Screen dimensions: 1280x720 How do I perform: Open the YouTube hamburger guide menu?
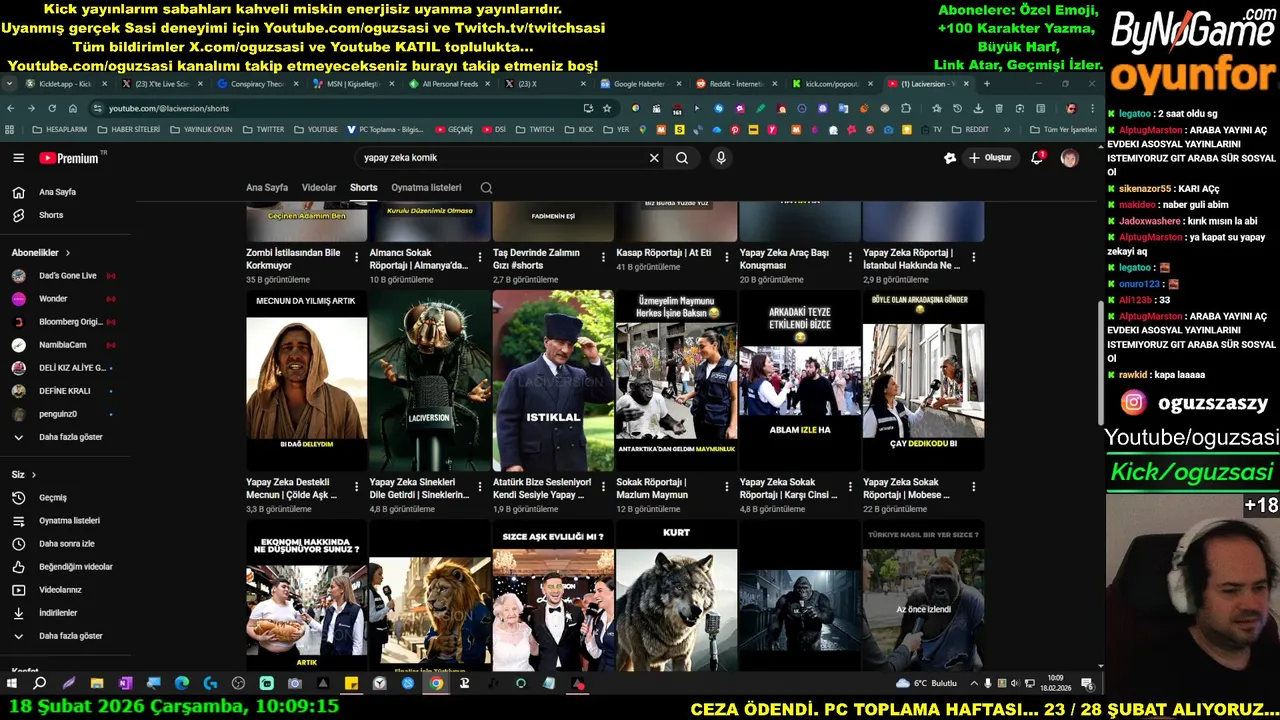coord(18,158)
